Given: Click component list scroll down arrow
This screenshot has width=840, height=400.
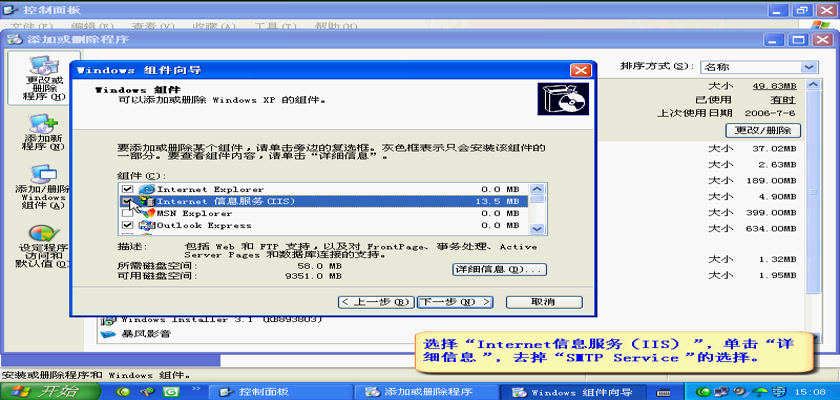Looking at the screenshot, I should [537, 229].
